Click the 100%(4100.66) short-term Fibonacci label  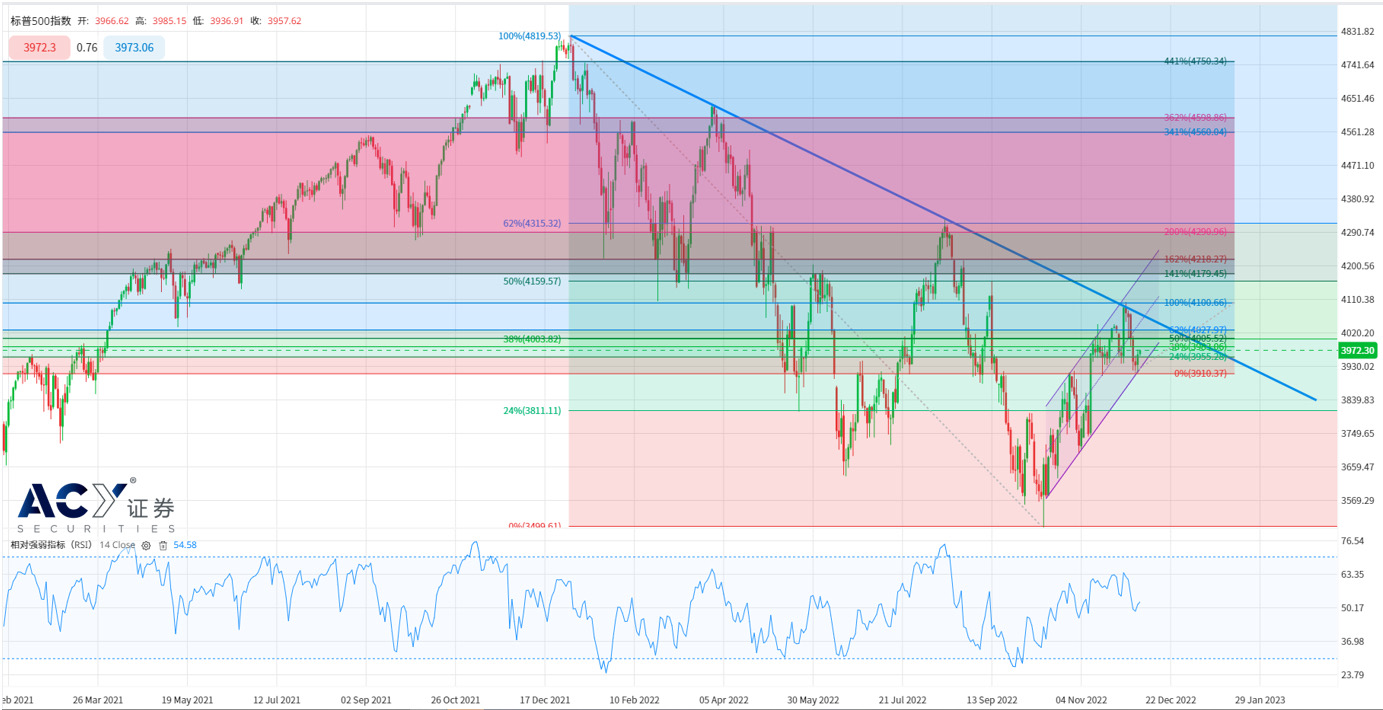1195,302
